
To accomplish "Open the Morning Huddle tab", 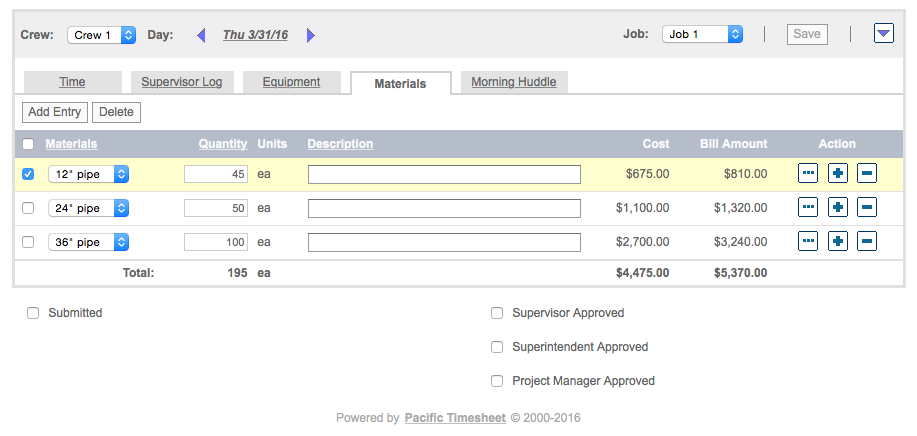I will click(x=514, y=82).
